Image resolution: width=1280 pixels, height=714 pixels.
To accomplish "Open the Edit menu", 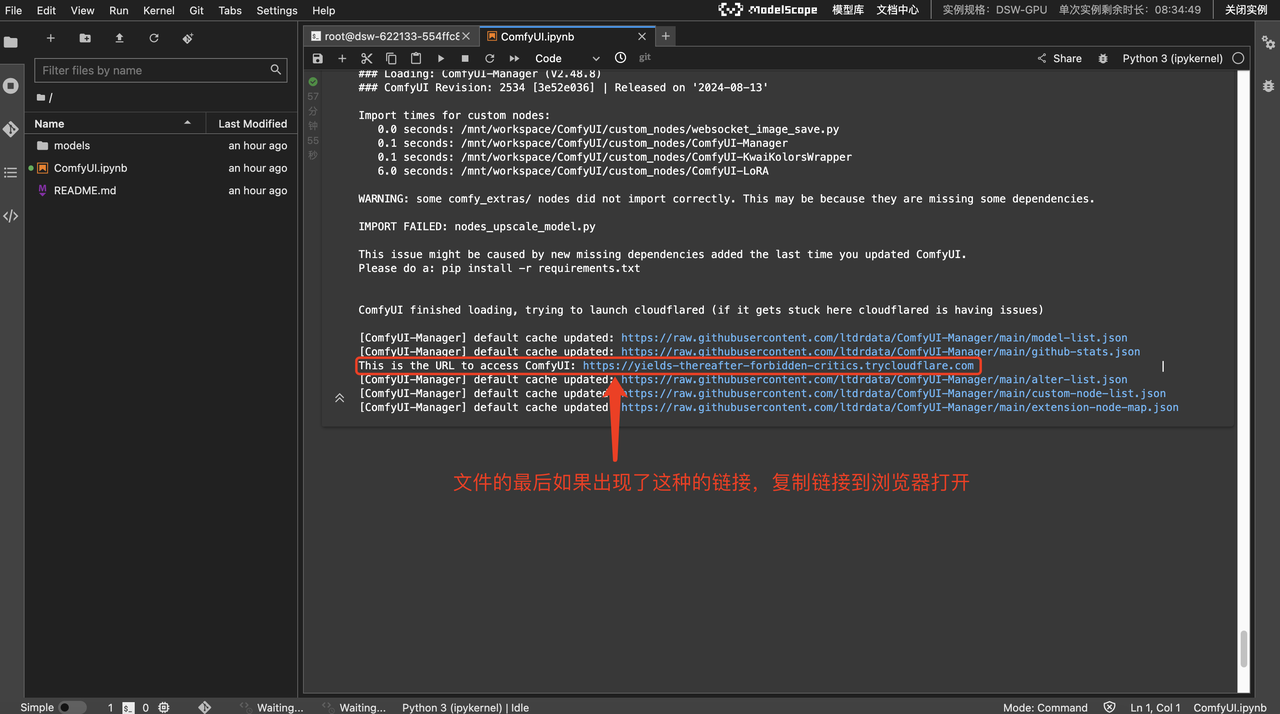I will click(46, 10).
